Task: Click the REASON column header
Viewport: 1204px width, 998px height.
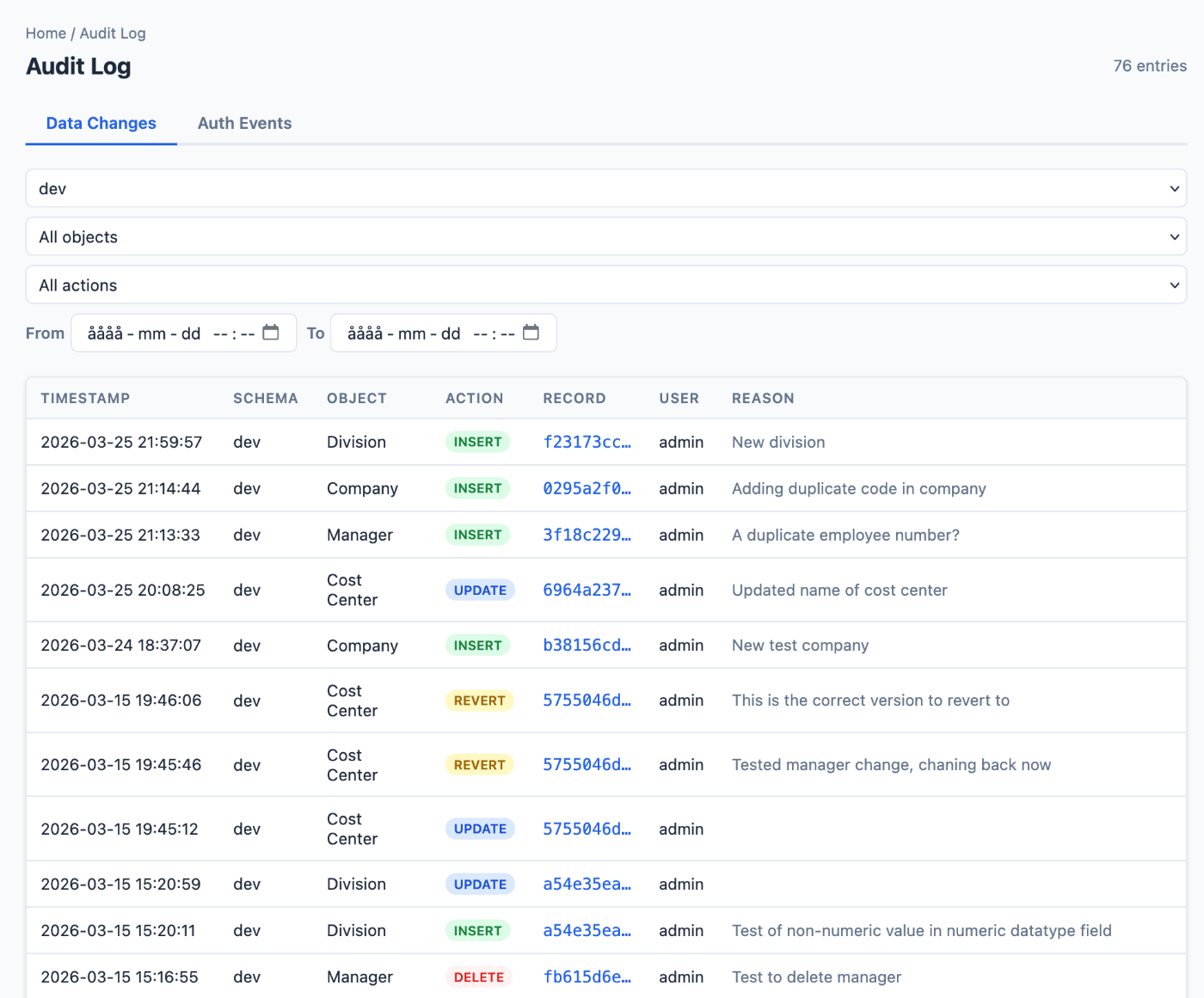Action: 763,398
